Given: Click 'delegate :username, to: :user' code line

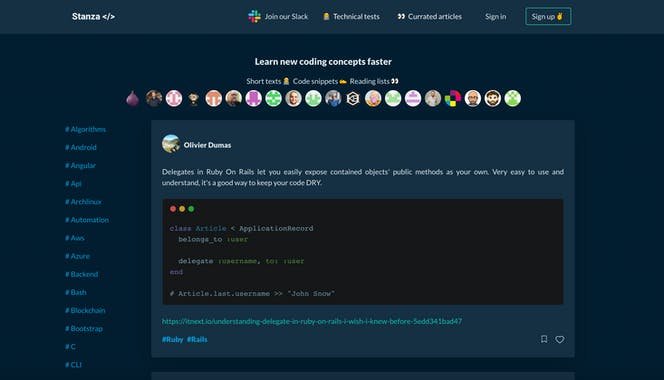Looking at the screenshot, I should click(x=241, y=261).
